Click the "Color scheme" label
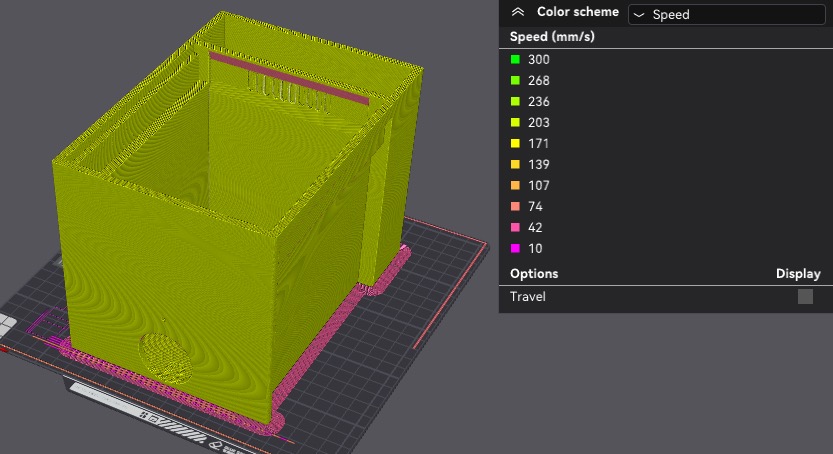 click(x=577, y=12)
